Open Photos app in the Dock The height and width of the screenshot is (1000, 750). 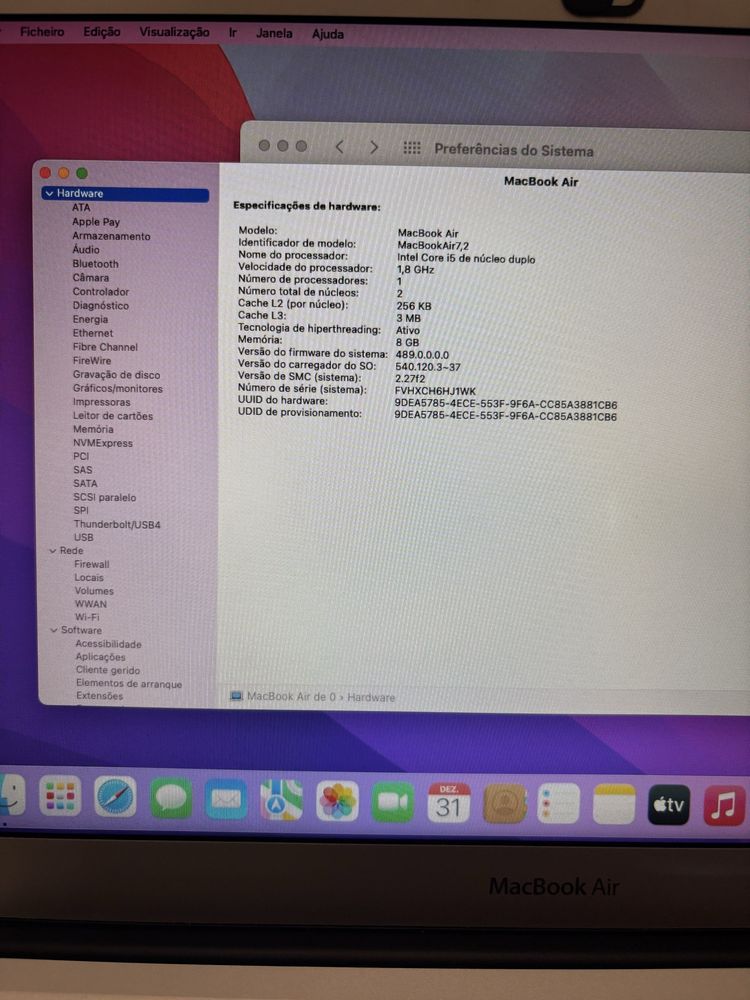click(x=337, y=801)
